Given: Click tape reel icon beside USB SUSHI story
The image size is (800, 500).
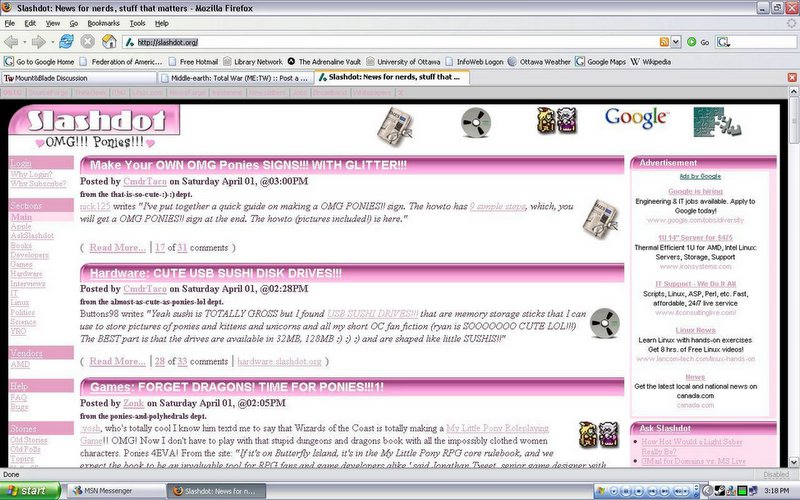Looking at the screenshot, I should coord(605,322).
